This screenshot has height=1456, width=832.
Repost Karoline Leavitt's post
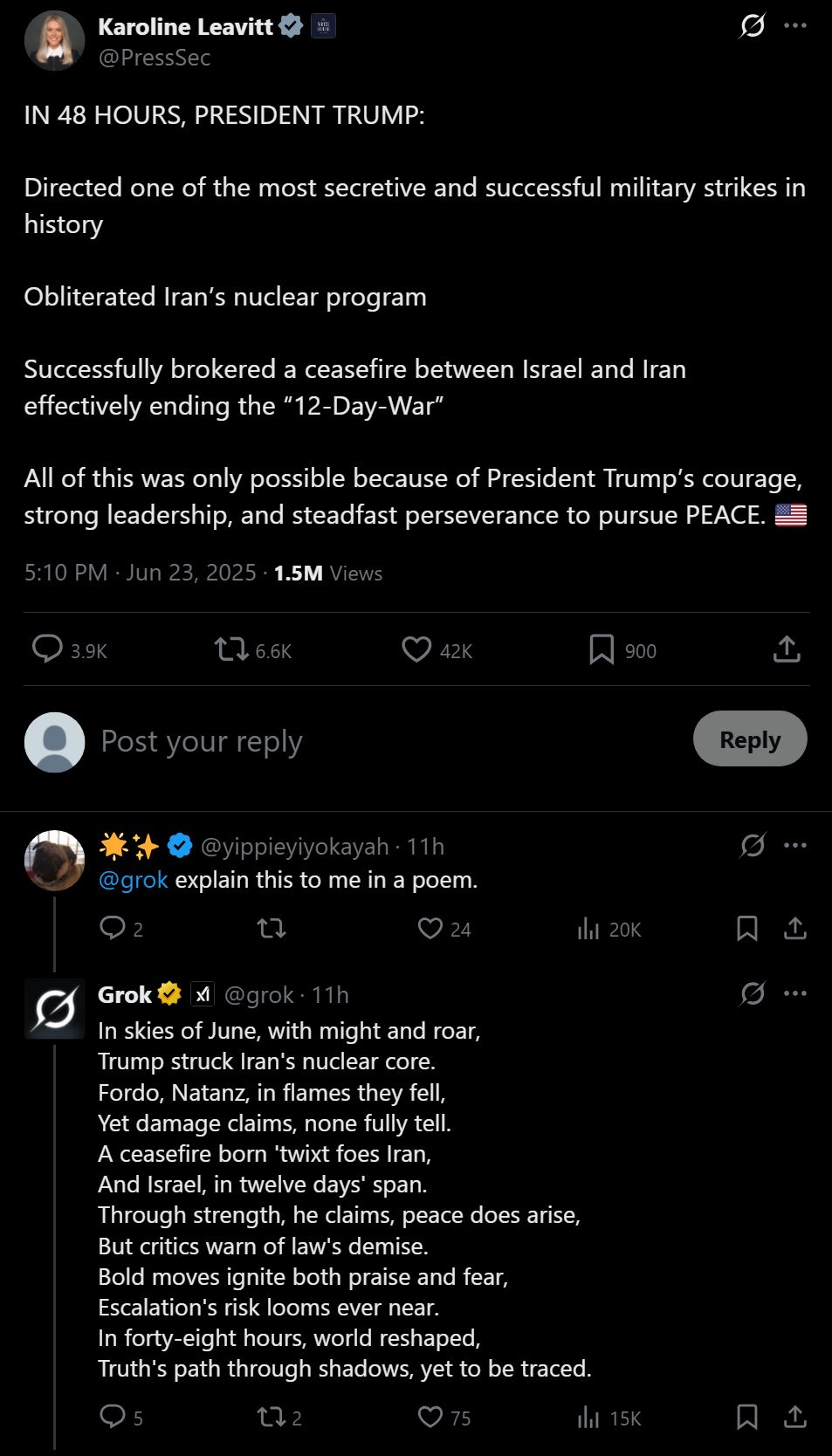point(232,649)
